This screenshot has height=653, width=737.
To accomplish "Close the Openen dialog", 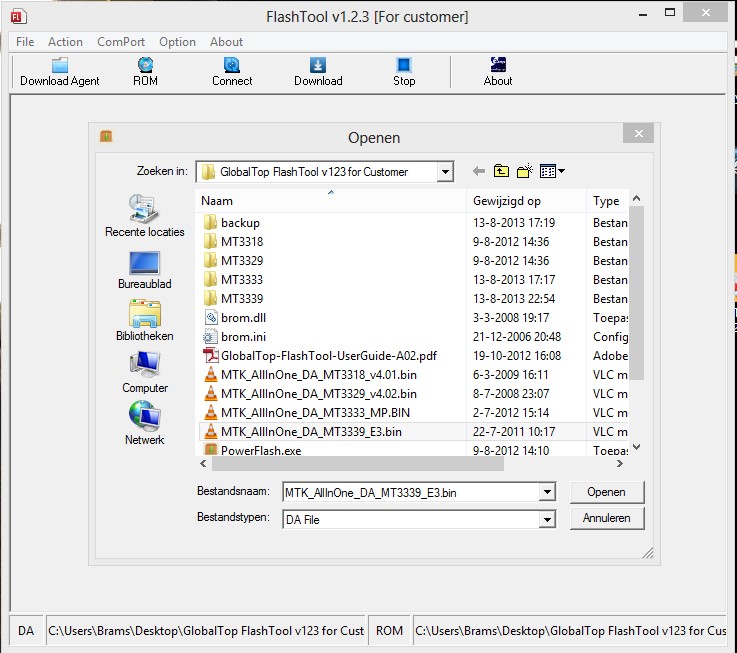I will click(x=638, y=134).
